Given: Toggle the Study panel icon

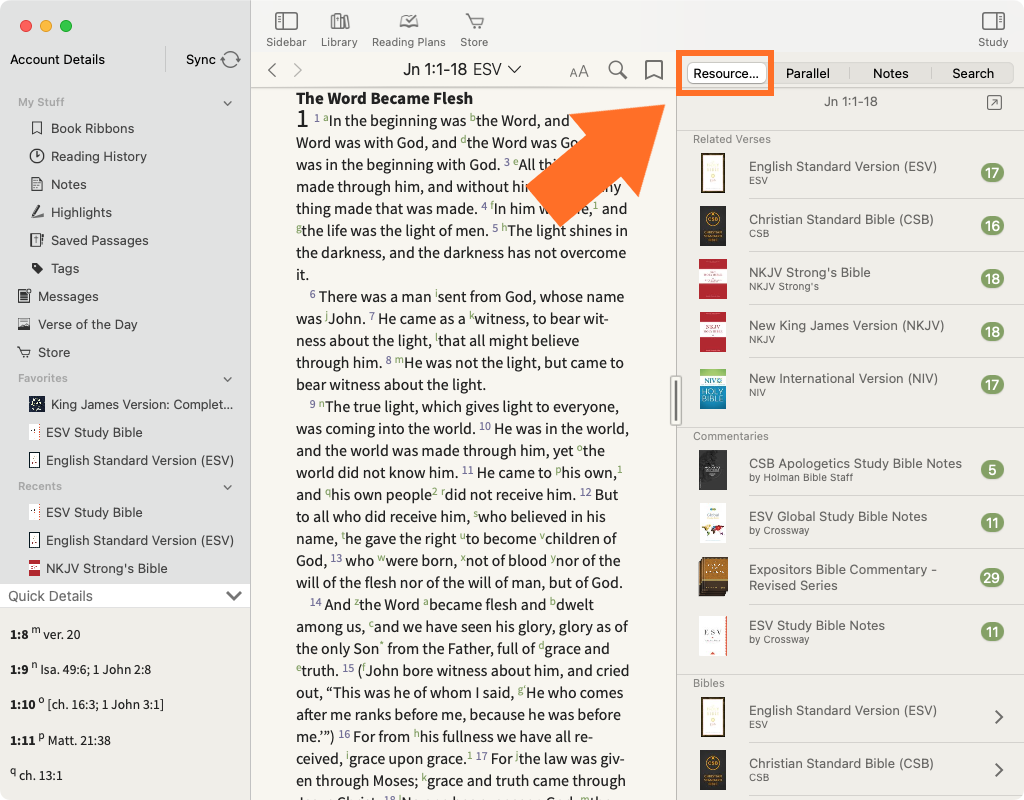Looking at the screenshot, I should (992, 22).
